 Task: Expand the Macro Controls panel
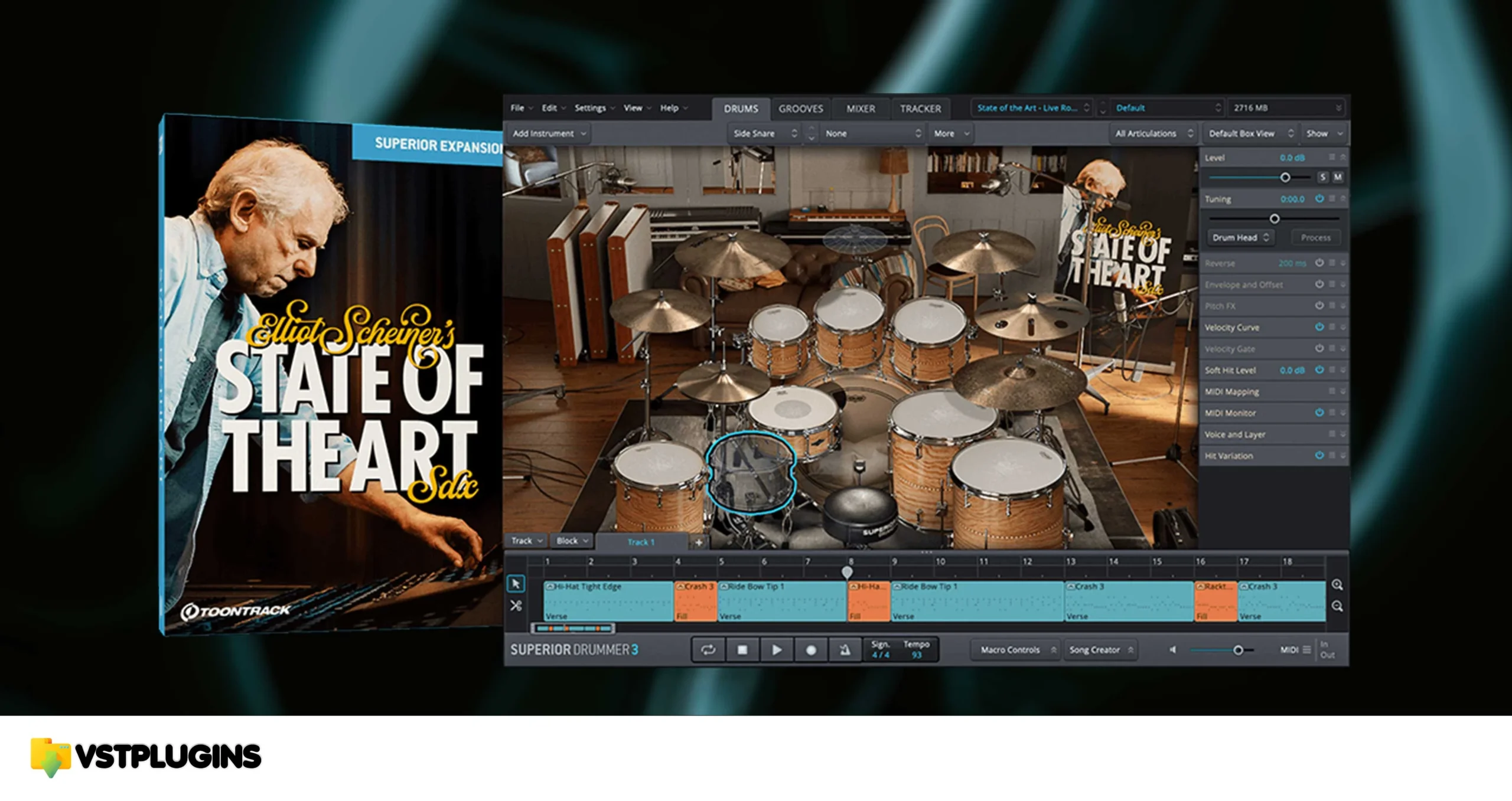click(1017, 650)
